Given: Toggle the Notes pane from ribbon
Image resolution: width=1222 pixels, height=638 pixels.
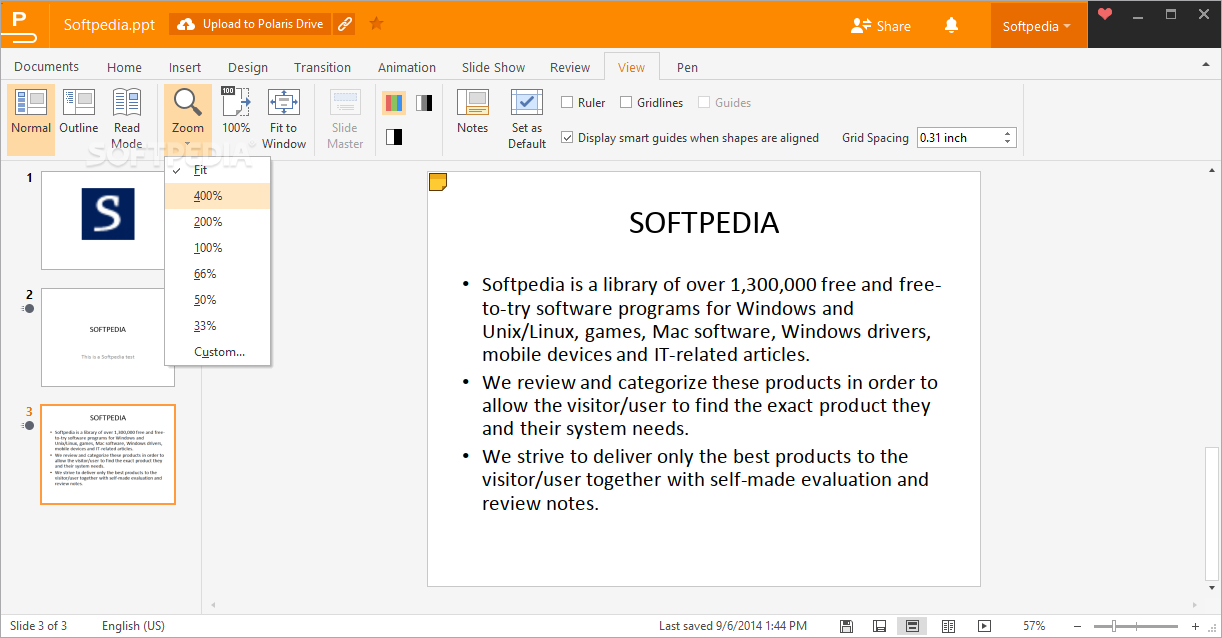Looking at the screenshot, I should 472,111.
